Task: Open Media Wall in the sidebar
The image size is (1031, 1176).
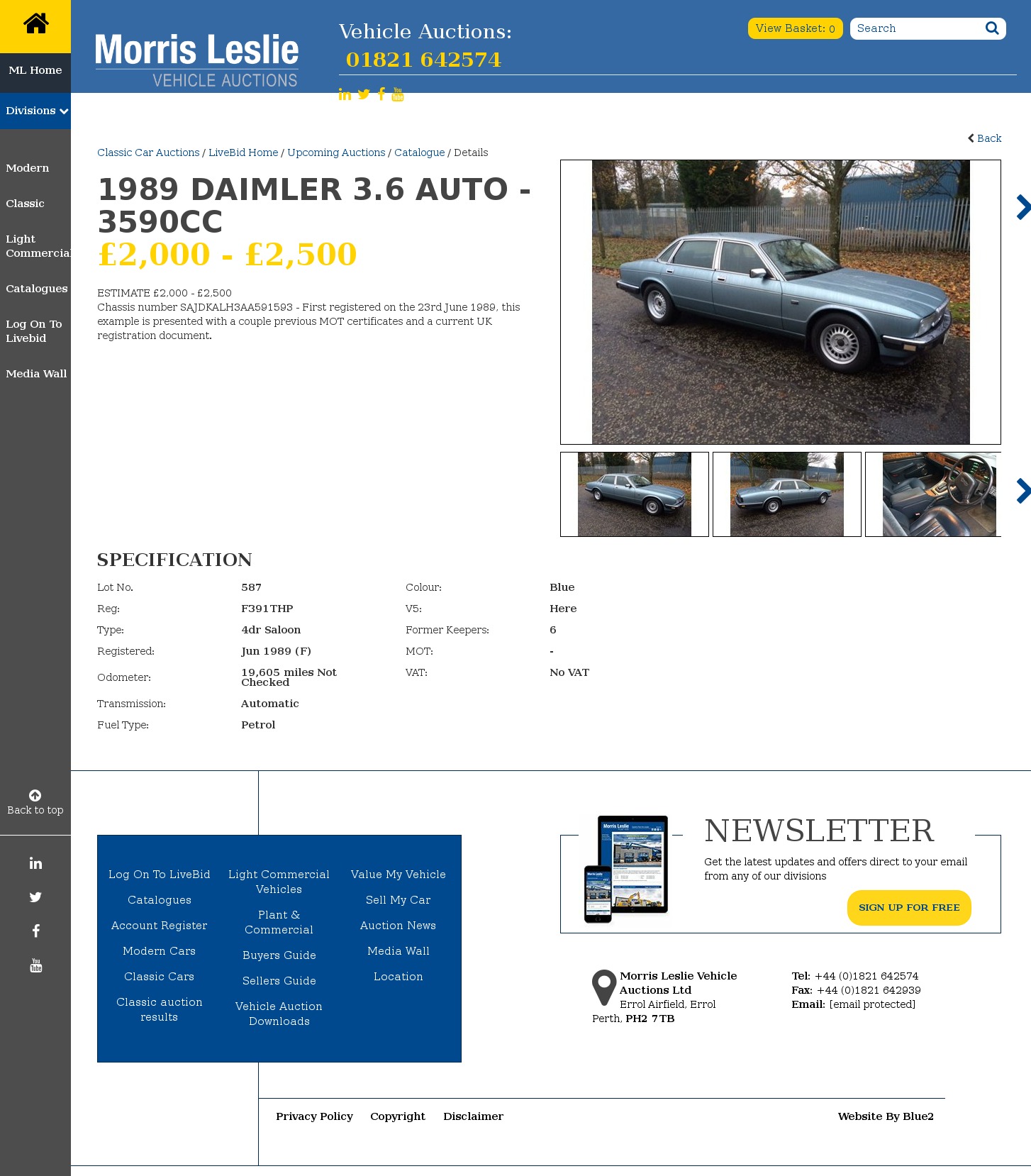Action: (x=36, y=374)
